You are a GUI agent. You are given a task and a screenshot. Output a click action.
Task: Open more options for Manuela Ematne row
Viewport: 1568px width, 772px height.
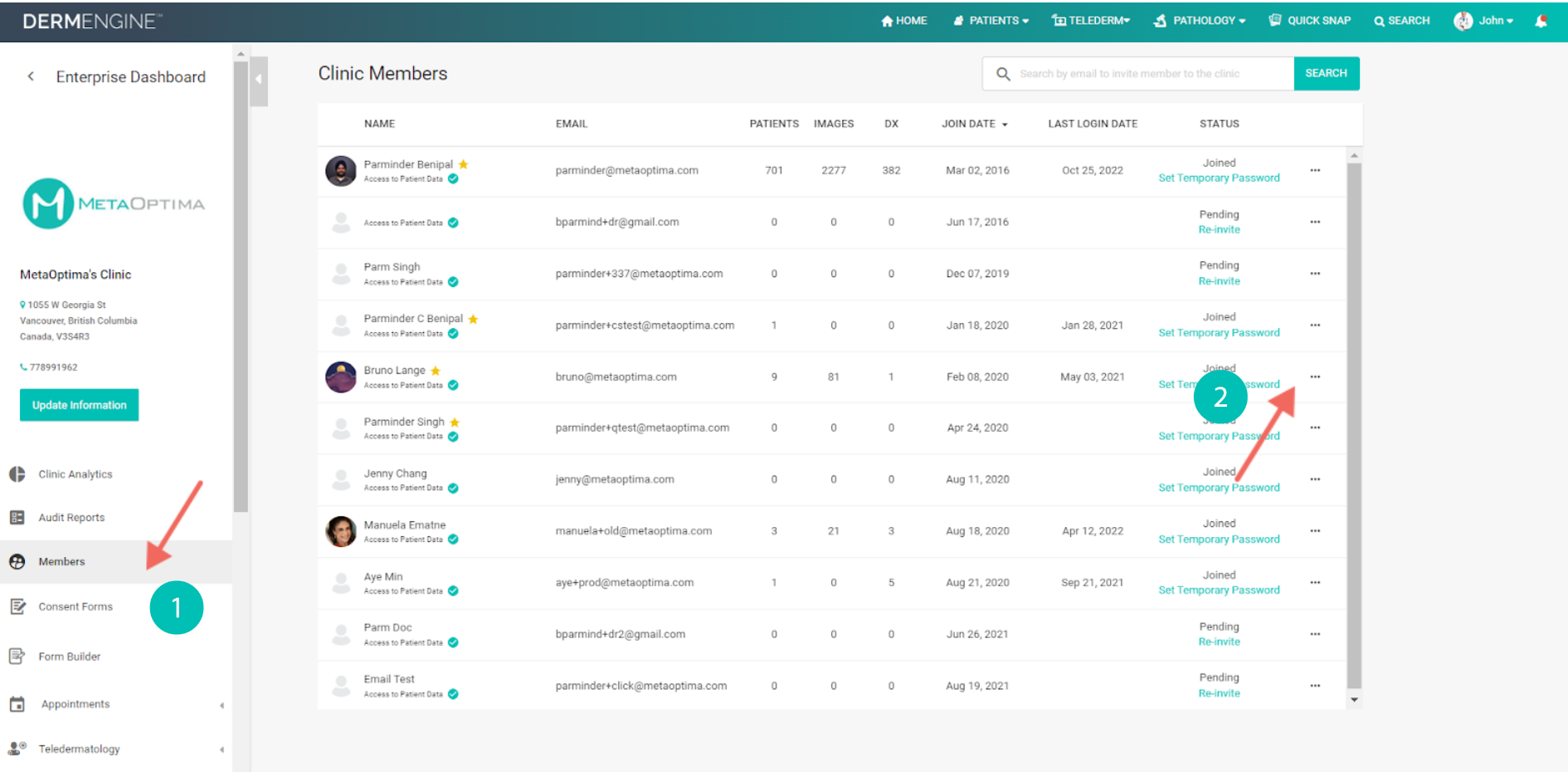pyautogui.click(x=1315, y=530)
